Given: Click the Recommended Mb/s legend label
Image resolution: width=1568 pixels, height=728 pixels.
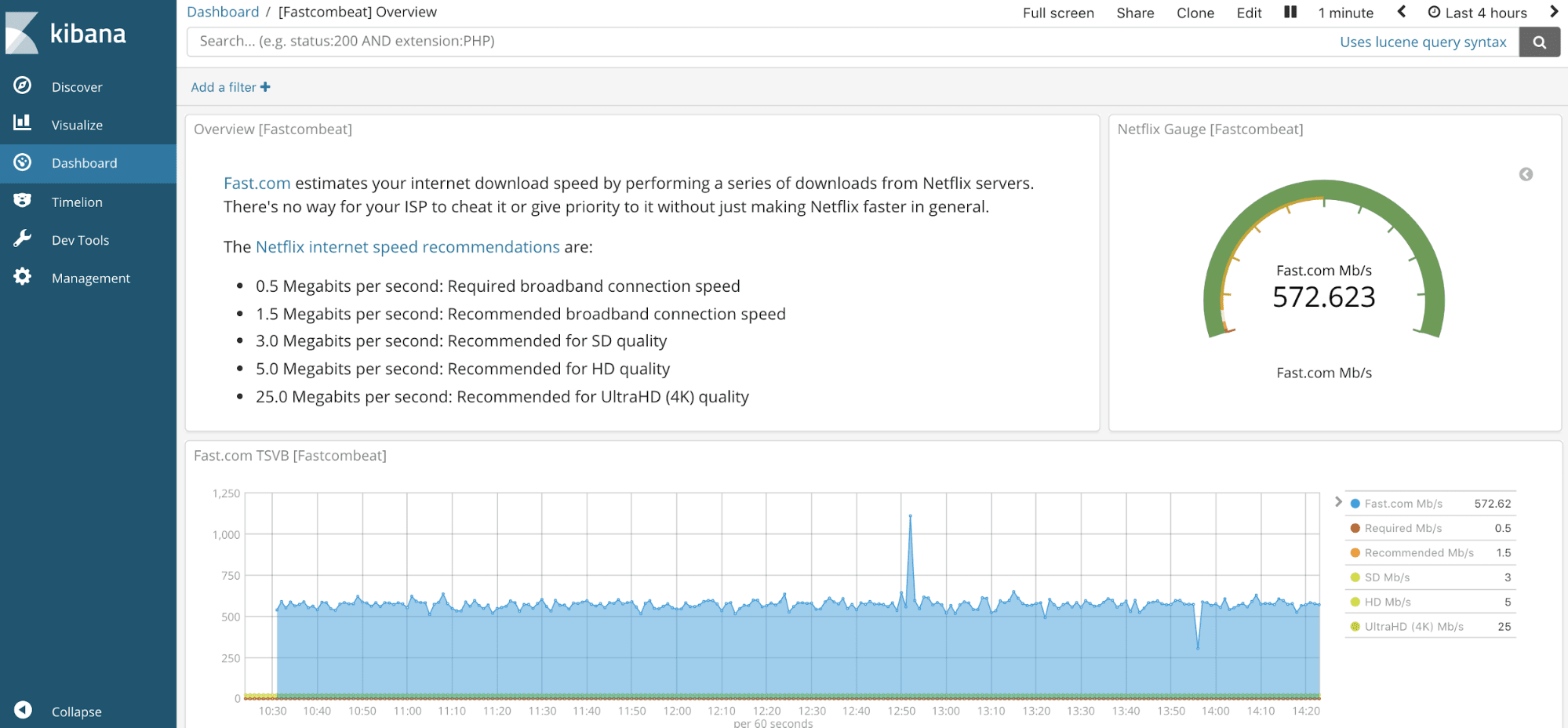Looking at the screenshot, I should (1419, 553).
